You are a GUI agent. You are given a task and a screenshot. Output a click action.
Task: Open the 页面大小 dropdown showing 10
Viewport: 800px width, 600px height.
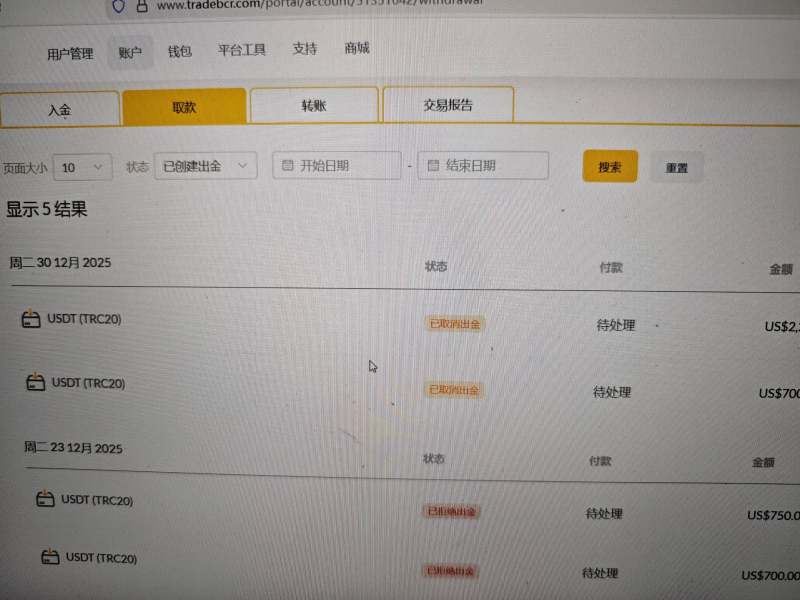point(82,167)
